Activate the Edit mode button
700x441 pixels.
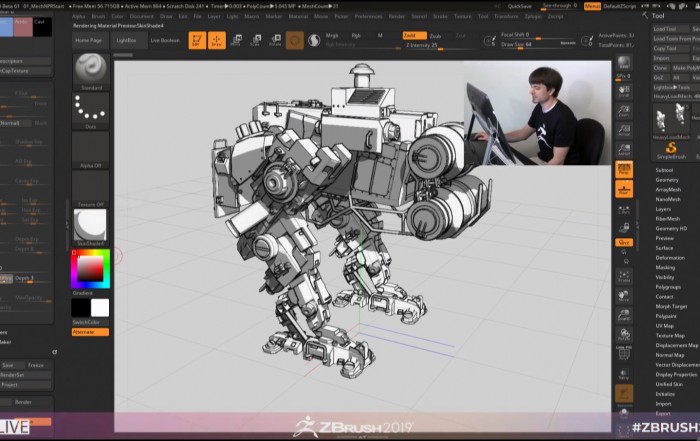coord(196,40)
